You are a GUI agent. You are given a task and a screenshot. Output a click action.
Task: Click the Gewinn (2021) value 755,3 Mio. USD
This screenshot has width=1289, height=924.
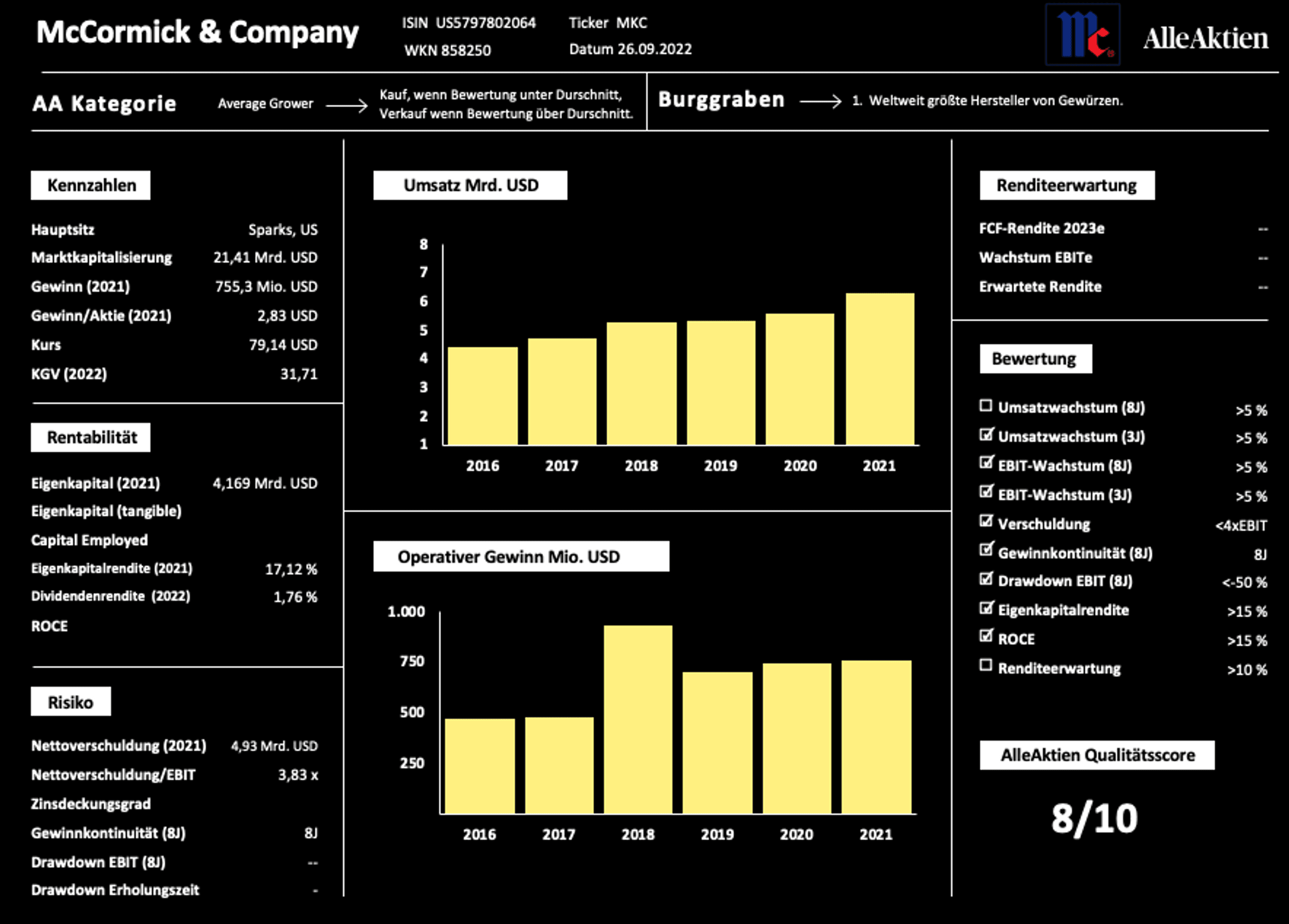[266, 286]
